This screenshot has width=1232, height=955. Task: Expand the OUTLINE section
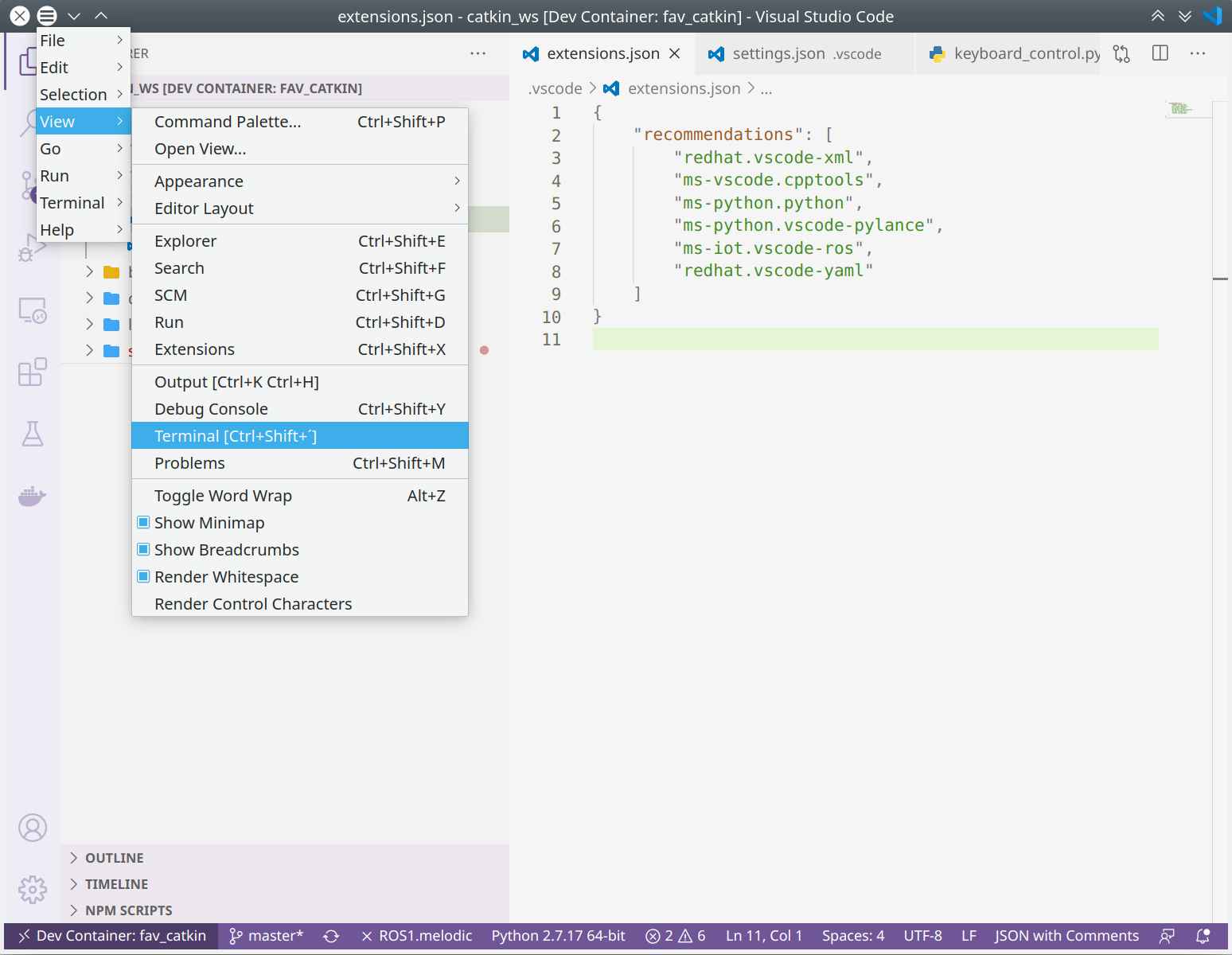pyautogui.click(x=285, y=858)
